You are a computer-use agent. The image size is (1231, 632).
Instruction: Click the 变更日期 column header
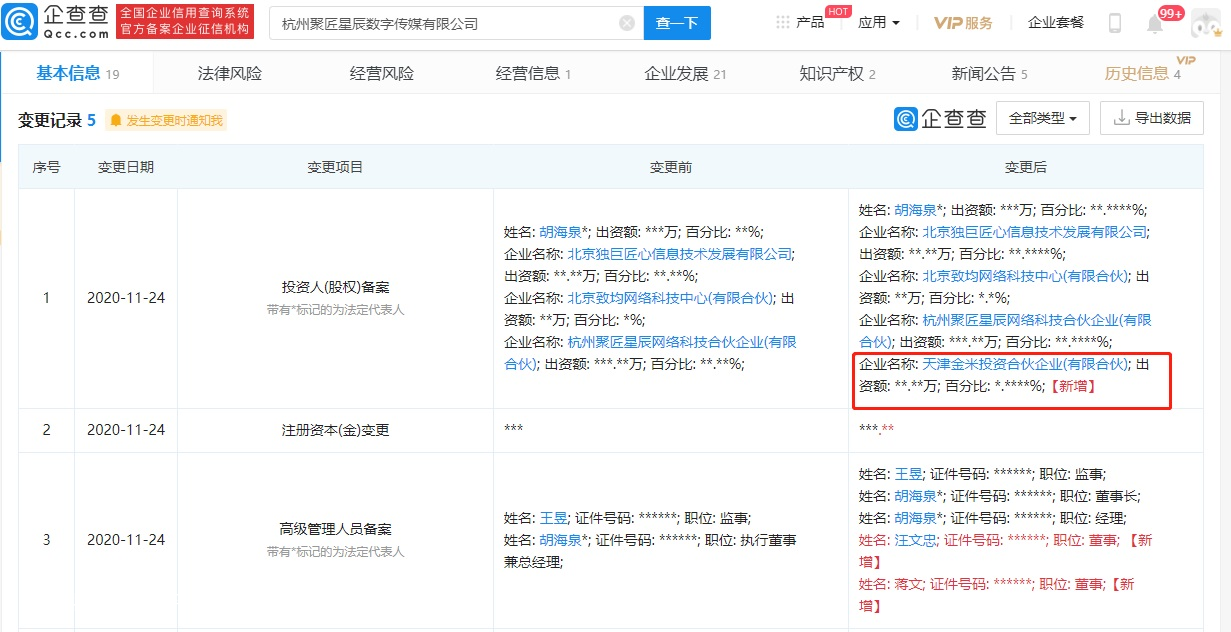click(126, 167)
